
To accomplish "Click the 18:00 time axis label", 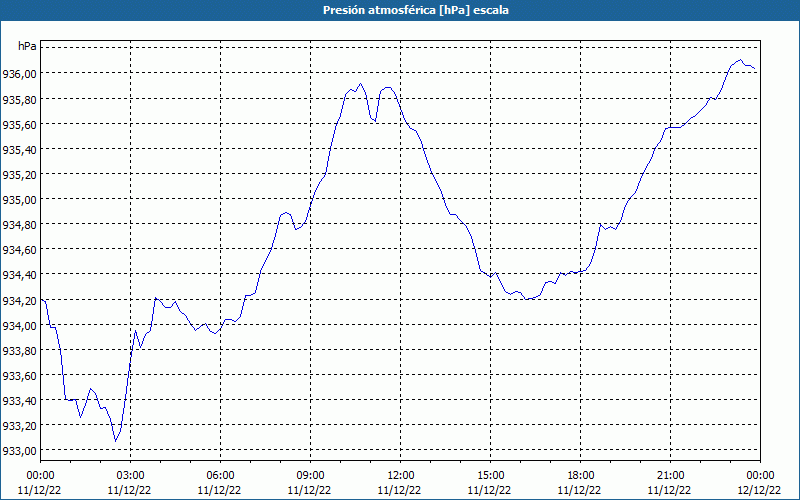I will (x=581, y=476).
